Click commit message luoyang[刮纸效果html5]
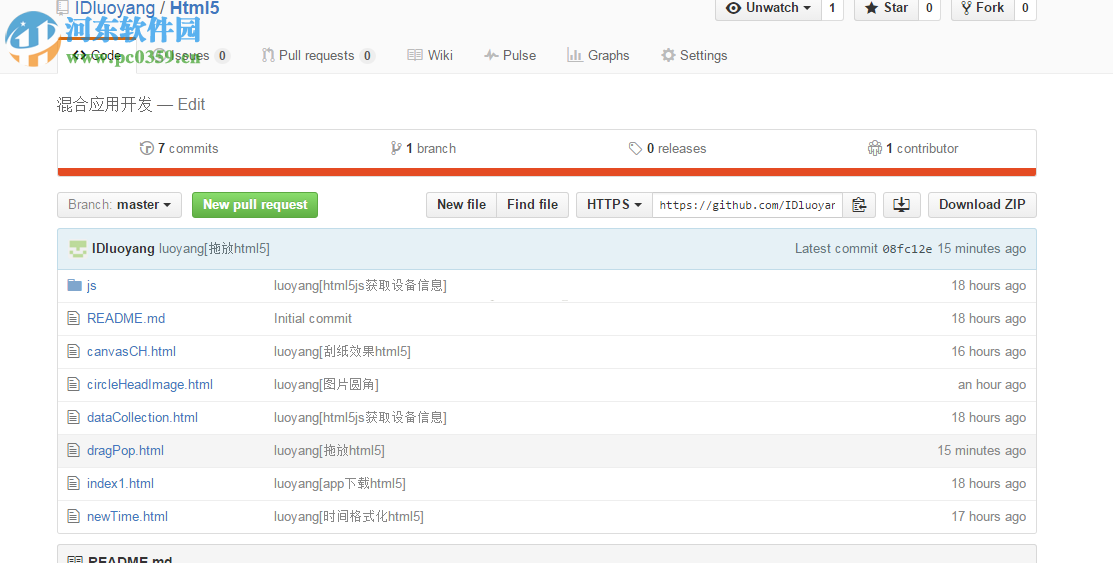The width and height of the screenshot is (1113, 563). tap(342, 351)
